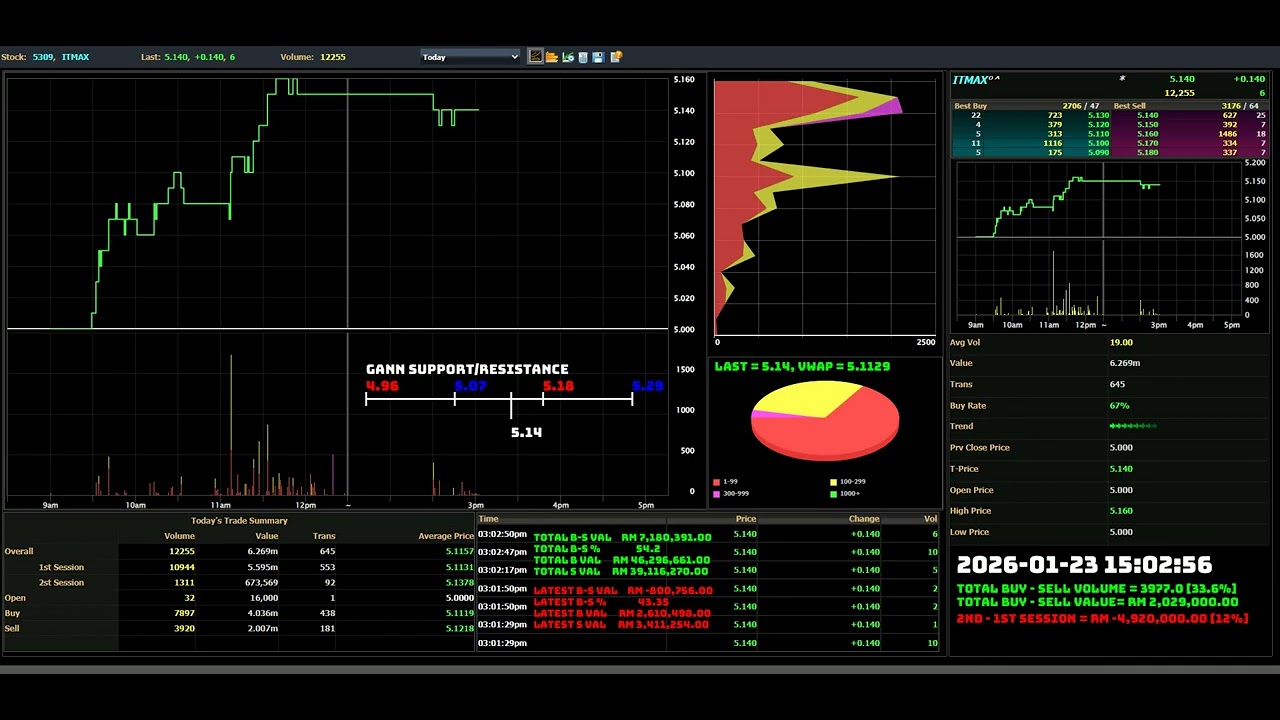Click the volume-by-price pie chart

tap(825, 420)
